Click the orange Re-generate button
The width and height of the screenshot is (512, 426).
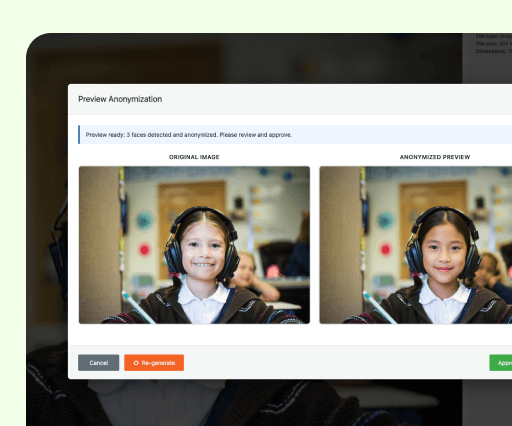(154, 363)
